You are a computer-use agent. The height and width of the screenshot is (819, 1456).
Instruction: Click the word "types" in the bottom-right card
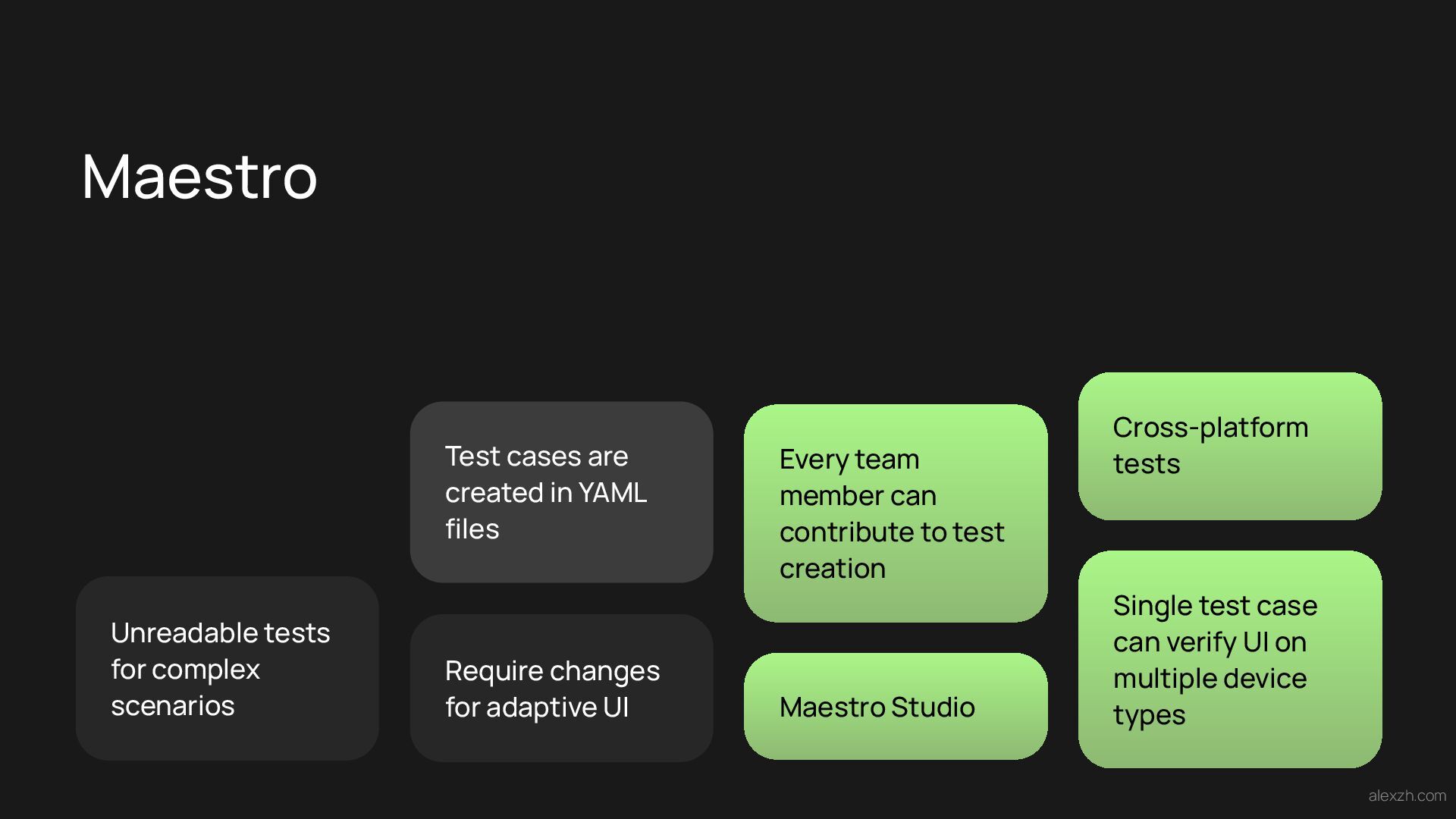click(x=1149, y=715)
